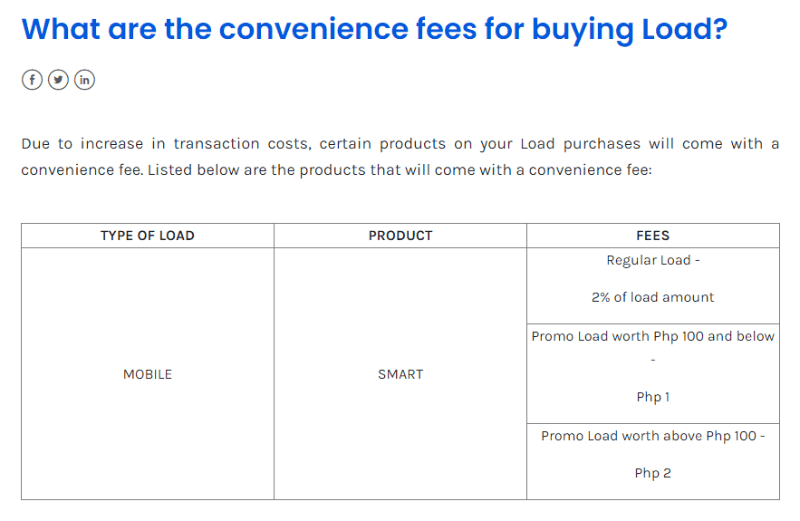The height and width of the screenshot is (521, 800).
Task: Click the convenience fees page heading
Action: click(374, 29)
